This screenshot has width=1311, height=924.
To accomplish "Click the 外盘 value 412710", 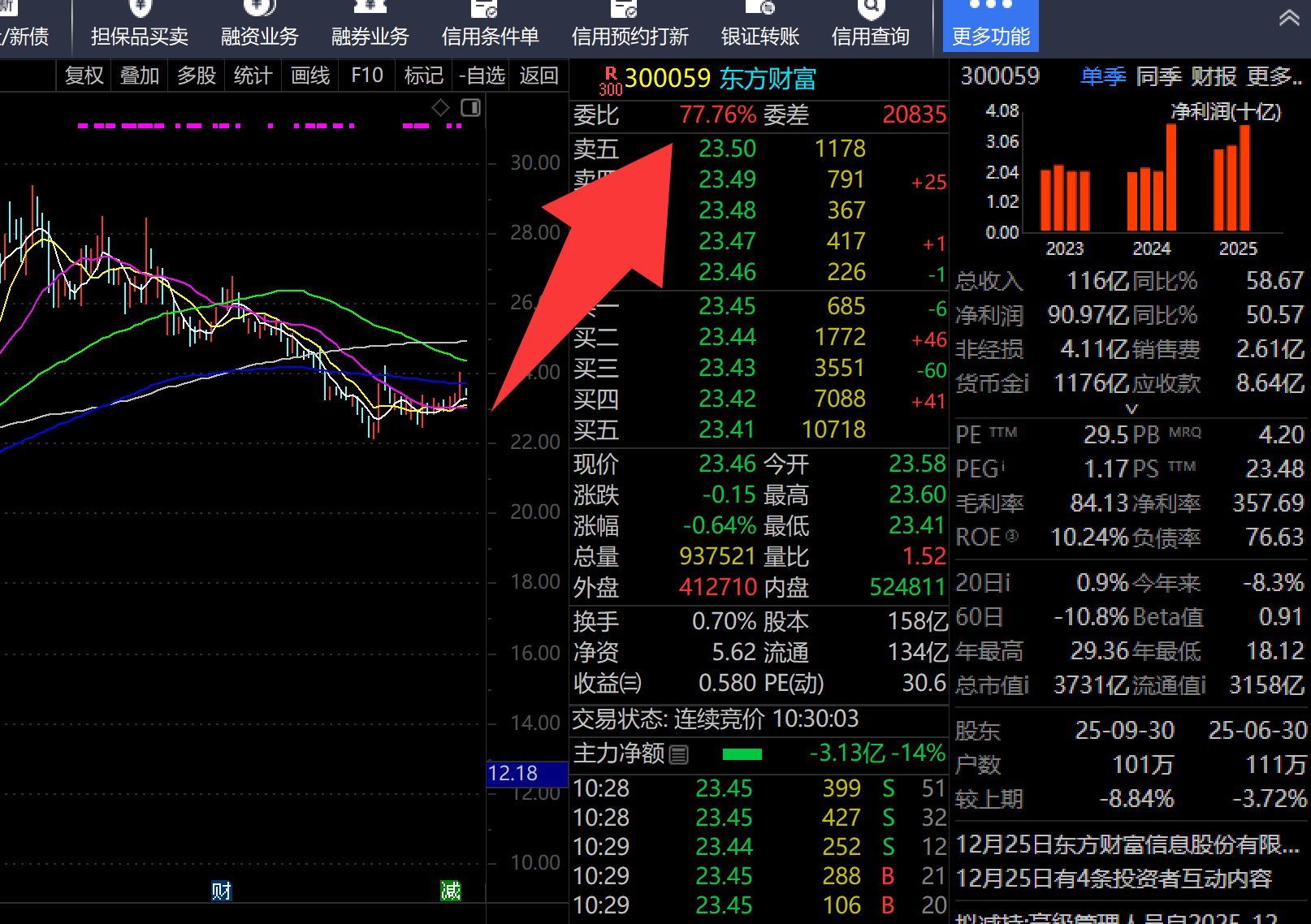I will click(x=717, y=587).
